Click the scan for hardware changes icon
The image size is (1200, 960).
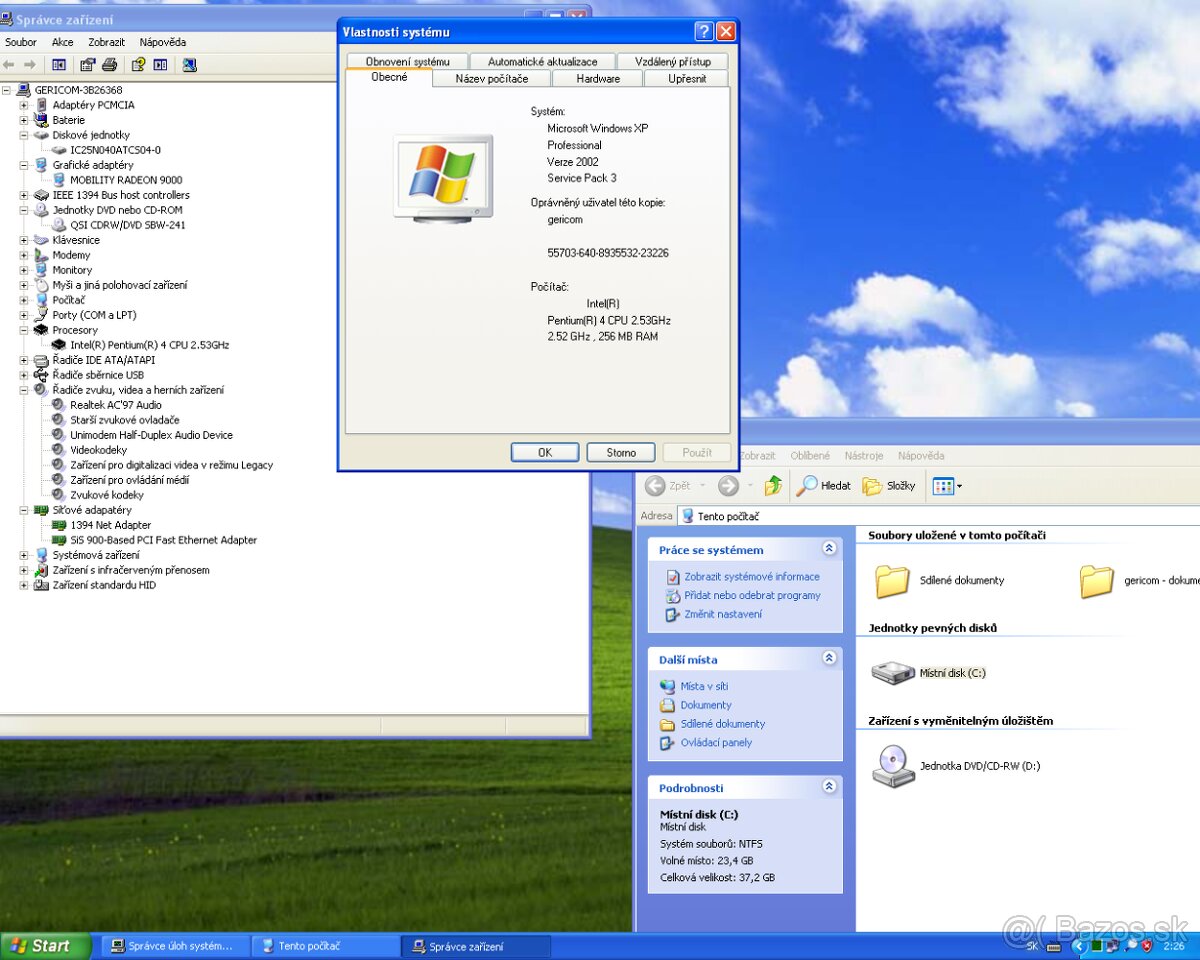[189, 65]
